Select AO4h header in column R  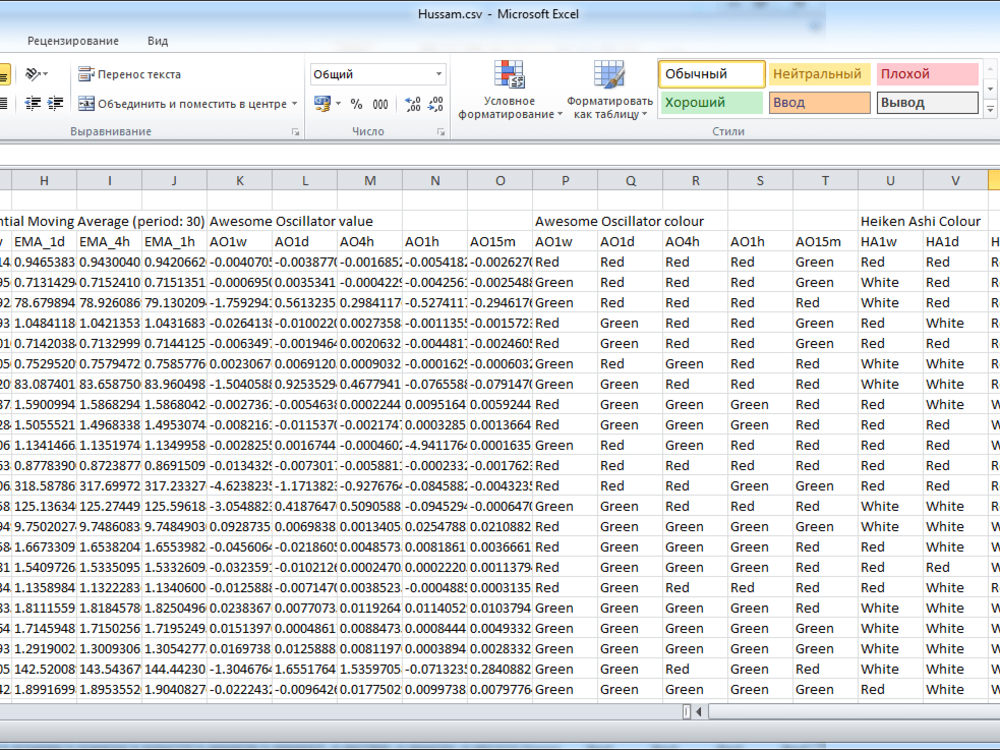click(695, 242)
